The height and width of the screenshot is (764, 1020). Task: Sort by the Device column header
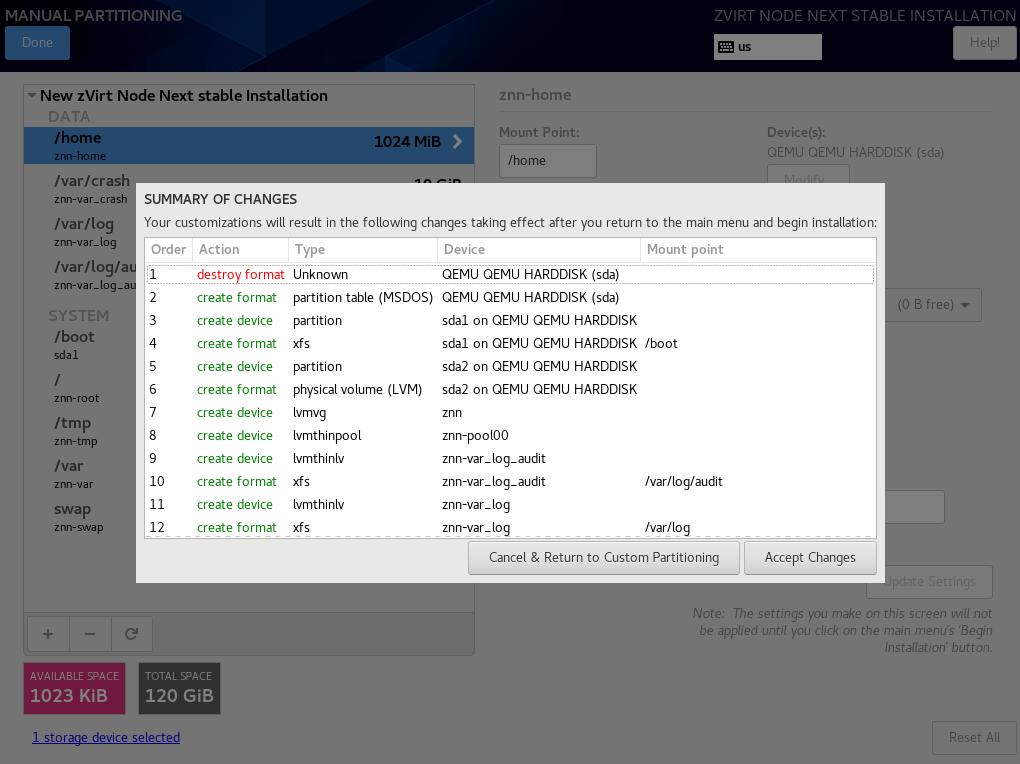tap(539, 250)
